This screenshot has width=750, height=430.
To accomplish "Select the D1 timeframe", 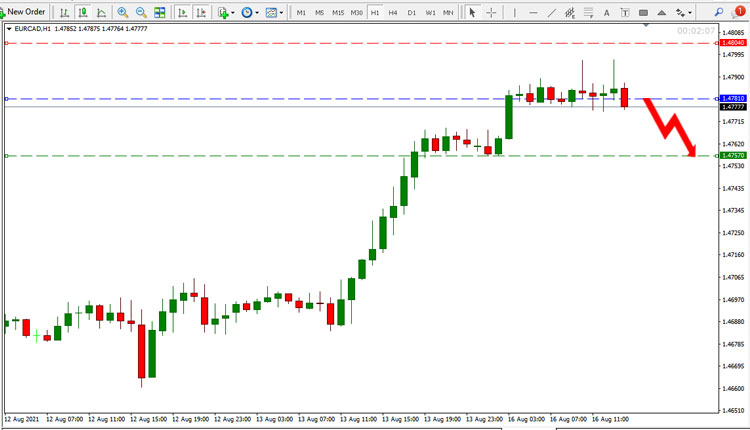I will click(412, 13).
